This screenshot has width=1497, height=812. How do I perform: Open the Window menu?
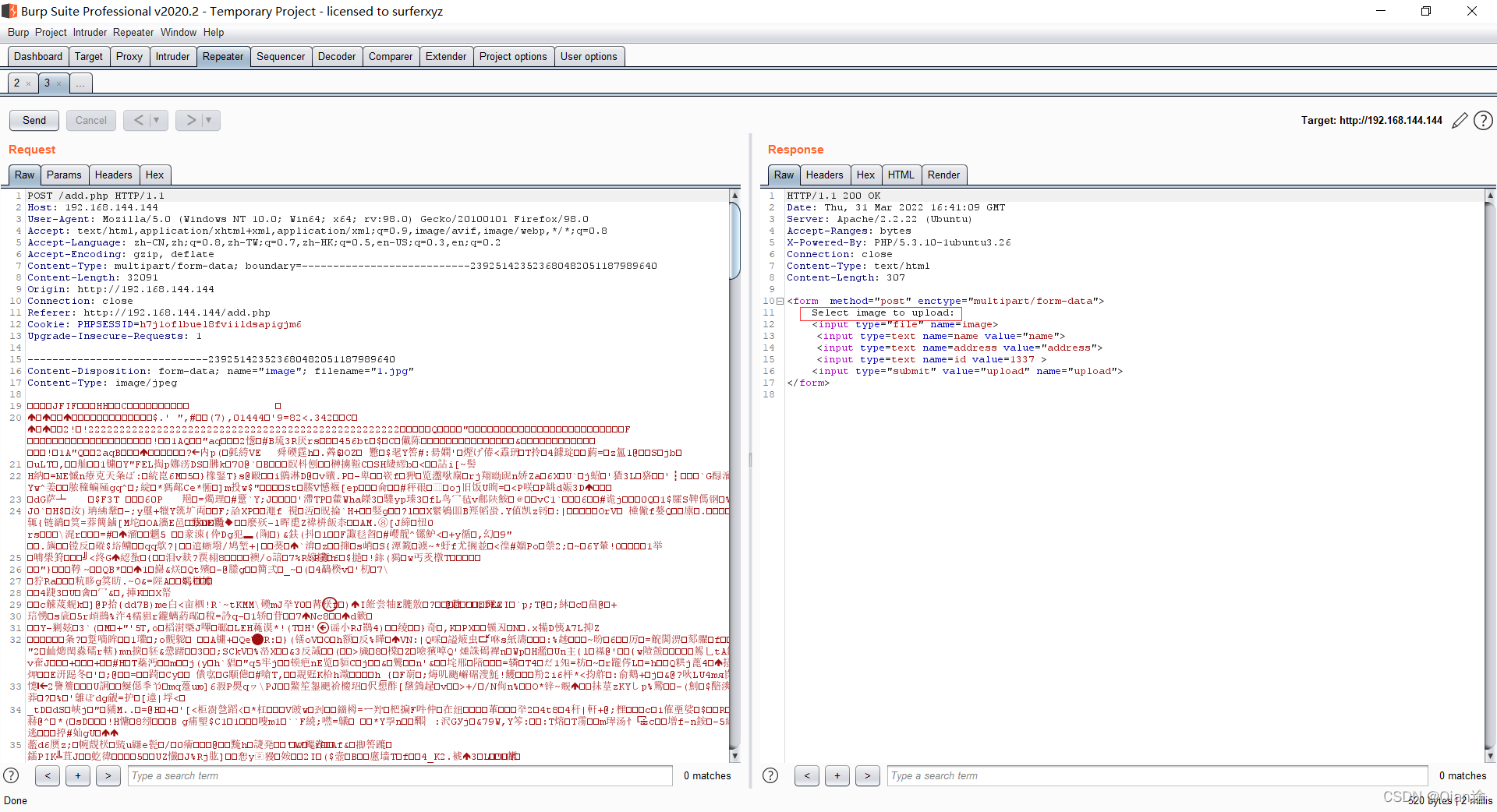click(x=179, y=32)
